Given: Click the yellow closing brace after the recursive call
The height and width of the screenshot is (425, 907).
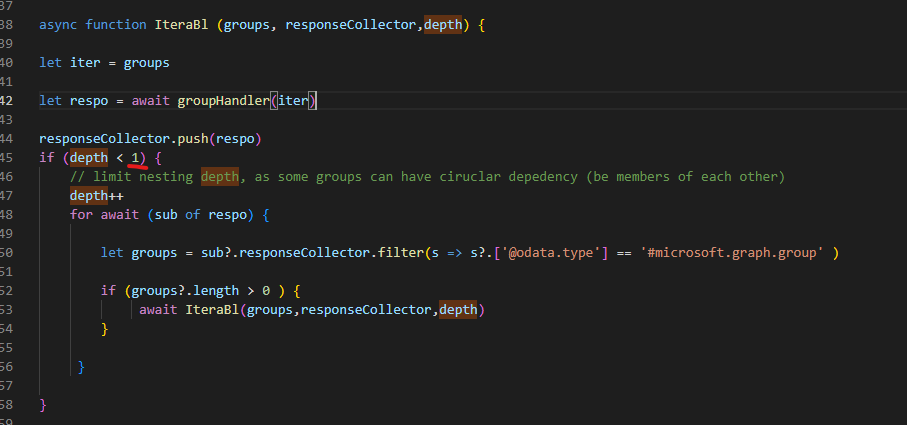Looking at the screenshot, I should 105,328.
